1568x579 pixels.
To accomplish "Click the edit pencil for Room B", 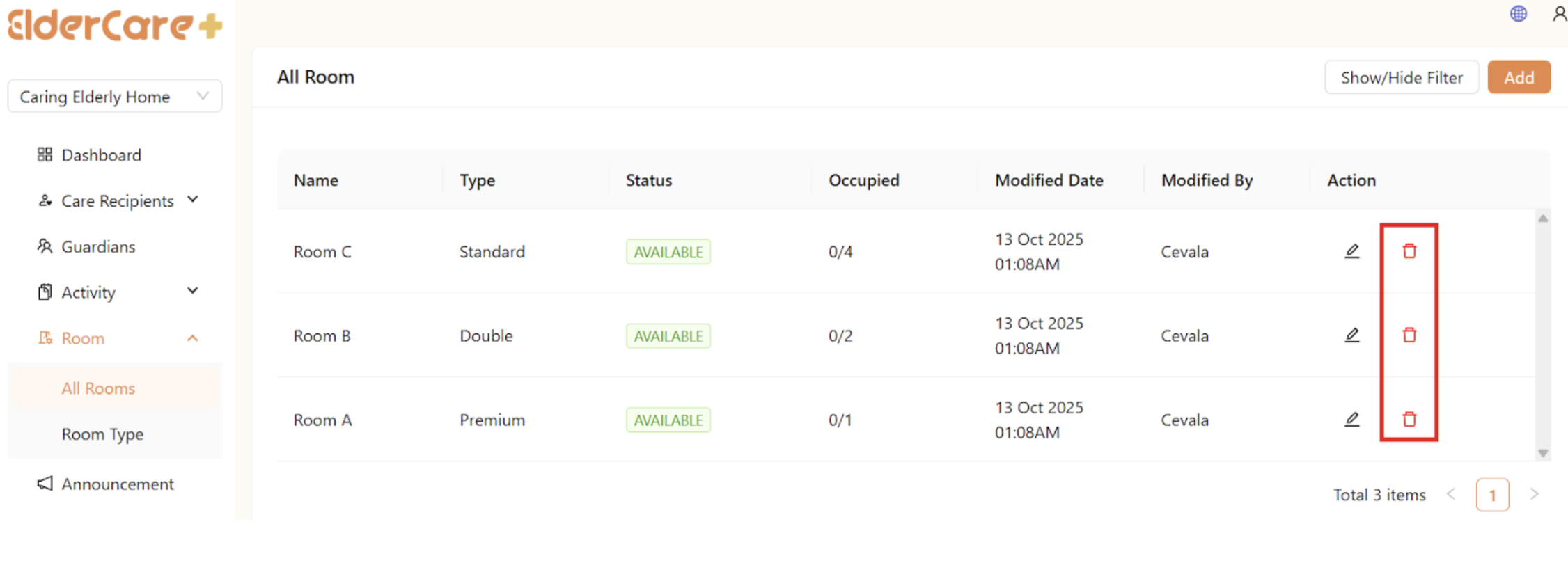I will pyautogui.click(x=1351, y=335).
